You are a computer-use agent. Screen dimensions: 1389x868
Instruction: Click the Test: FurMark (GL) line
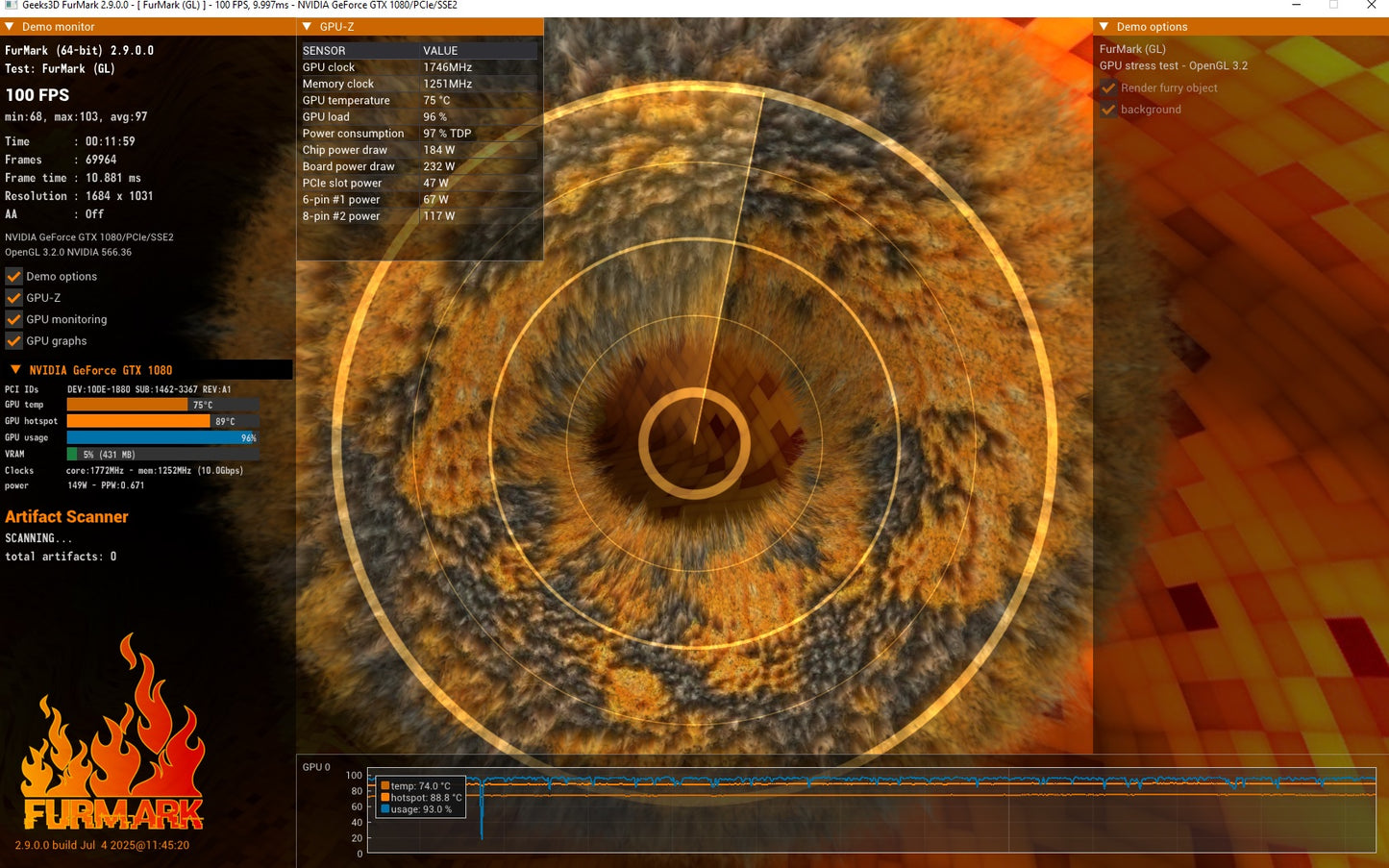[60, 68]
